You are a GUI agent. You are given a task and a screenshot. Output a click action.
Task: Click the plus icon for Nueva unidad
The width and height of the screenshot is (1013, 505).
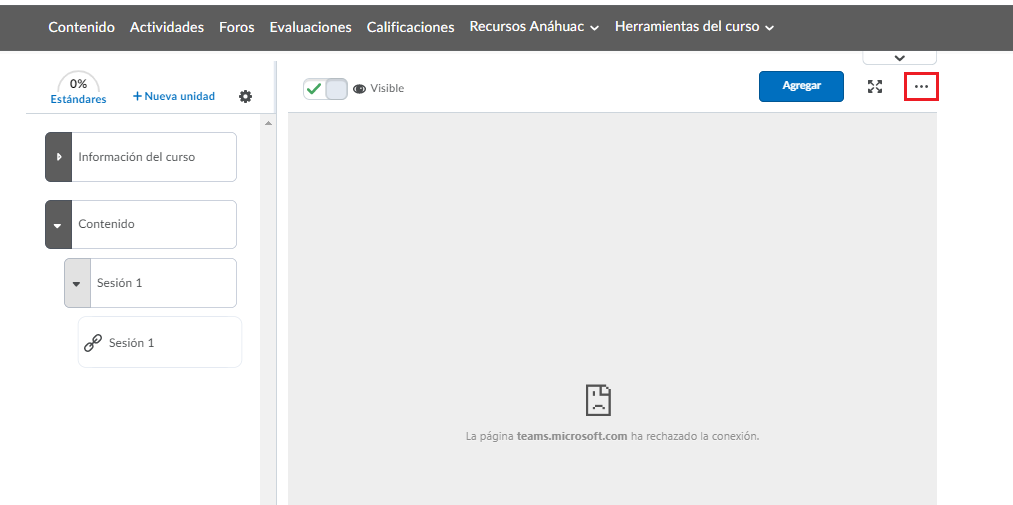pos(138,97)
